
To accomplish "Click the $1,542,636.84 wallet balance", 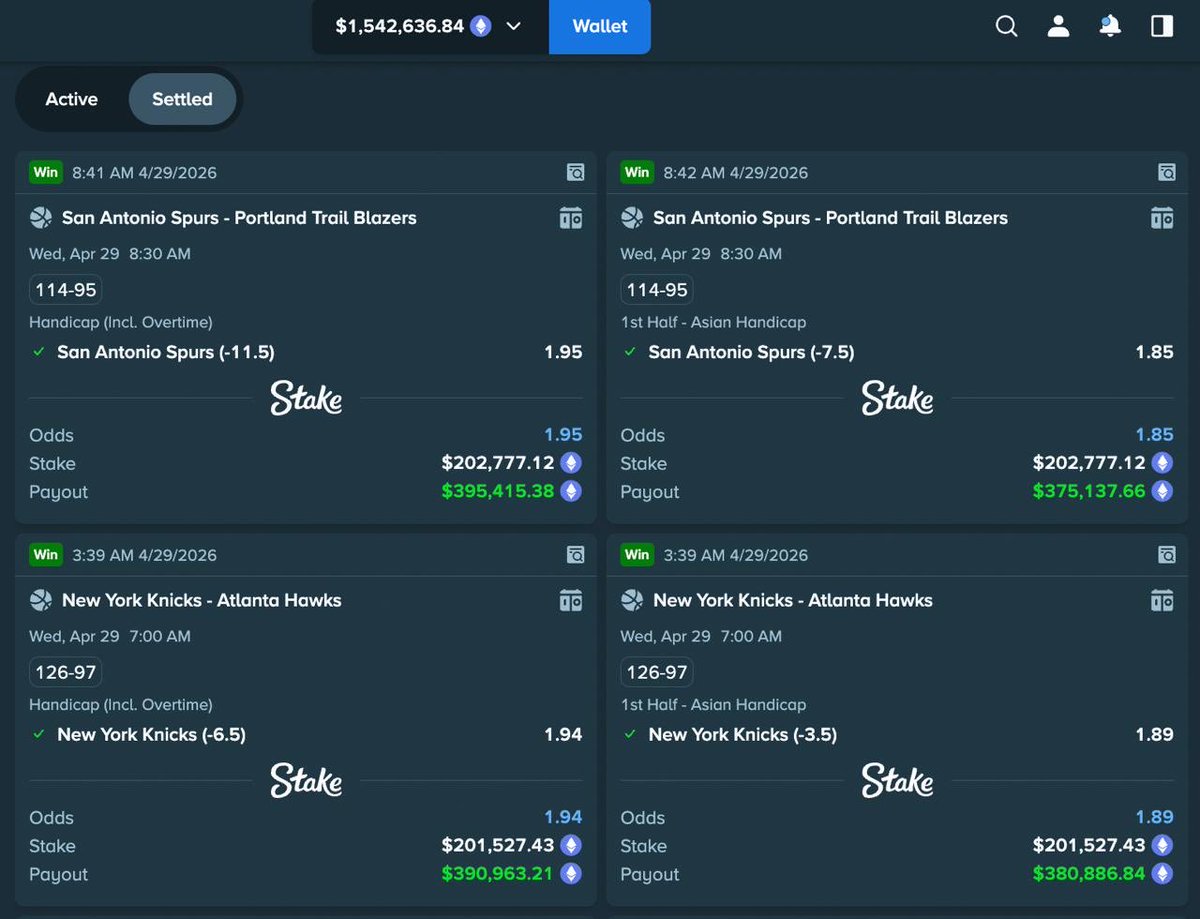I will (x=400, y=27).
